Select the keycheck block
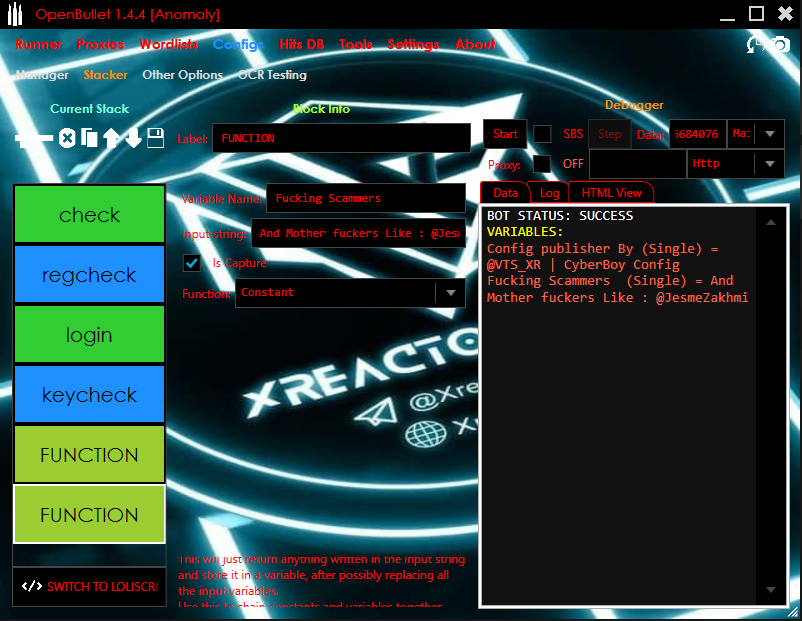802x621 pixels. pos(90,394)
